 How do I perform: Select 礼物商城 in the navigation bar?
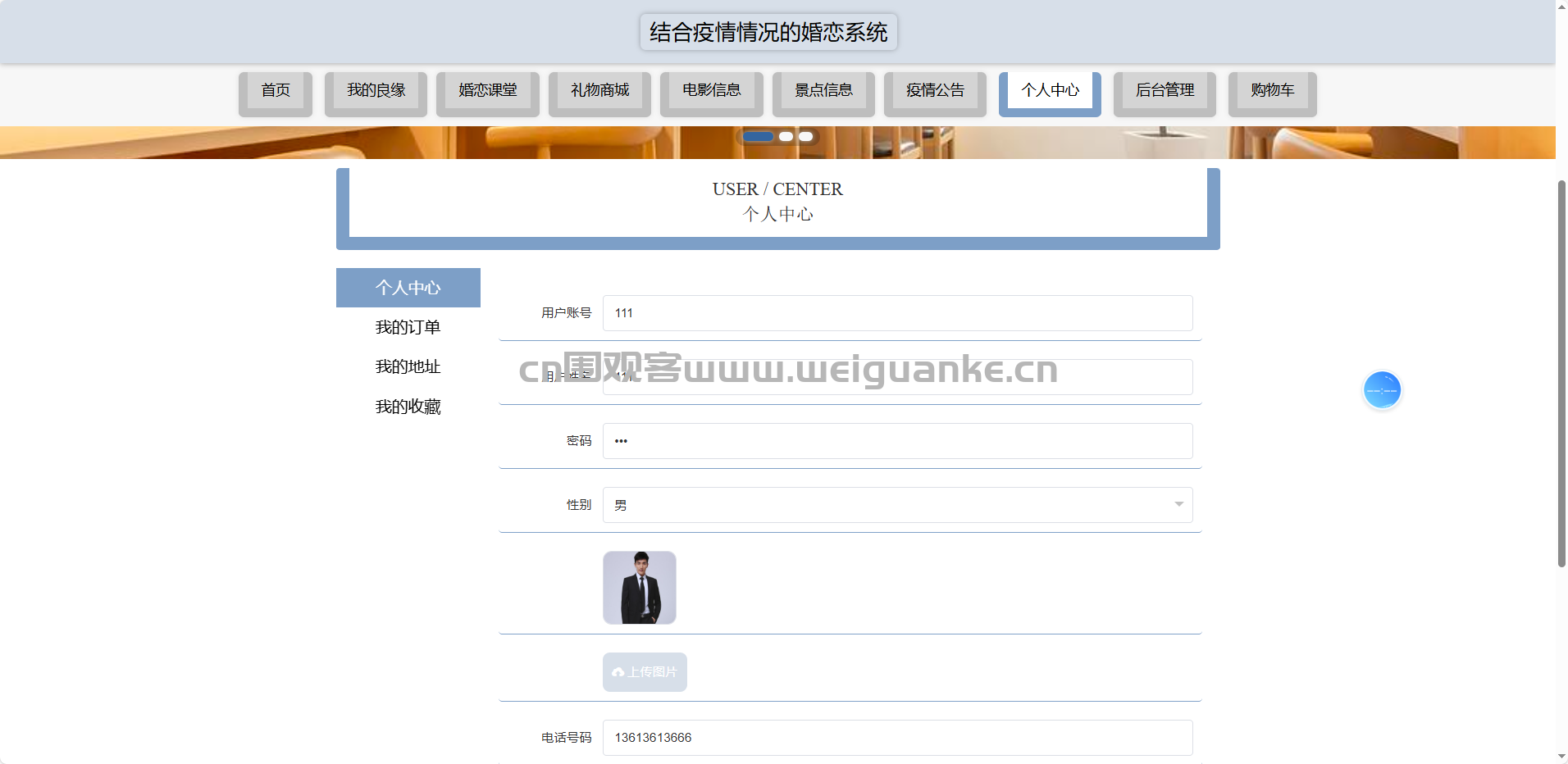[599, 91]
